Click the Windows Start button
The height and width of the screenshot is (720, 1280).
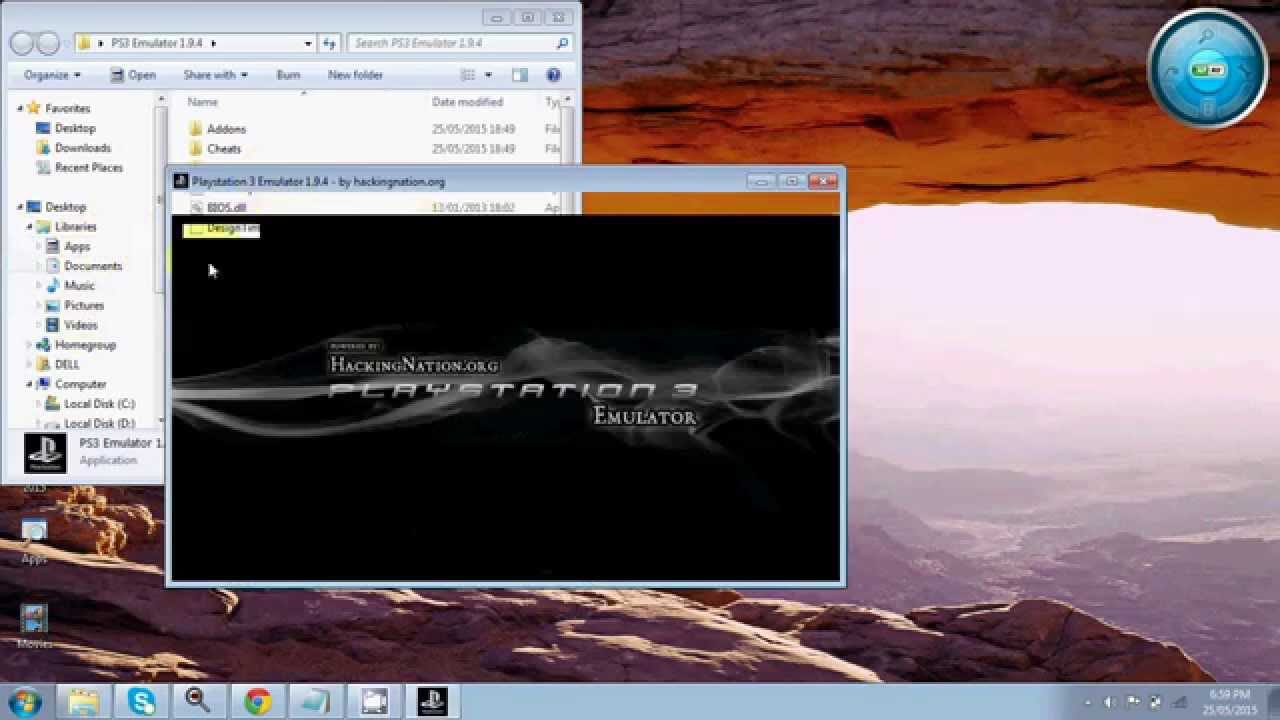(25, 701)
